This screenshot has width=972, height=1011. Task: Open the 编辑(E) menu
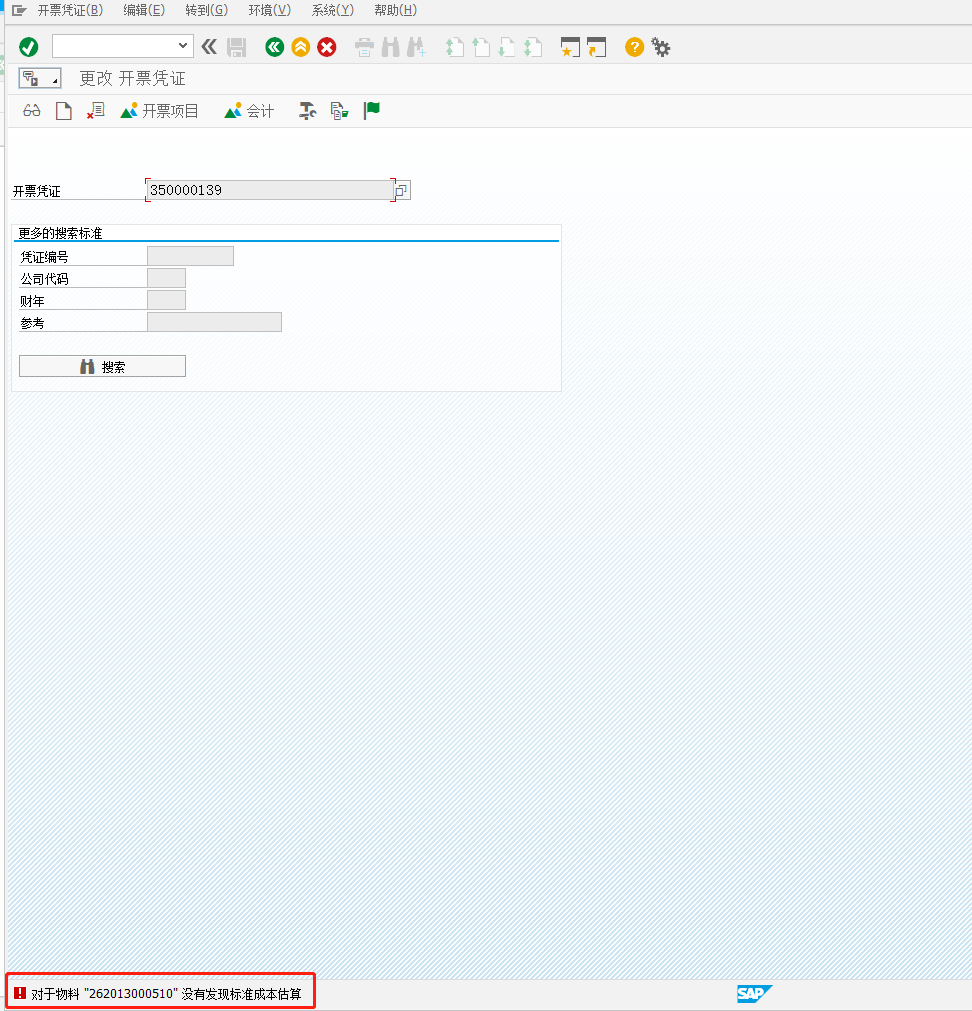(x=144, y=10)
